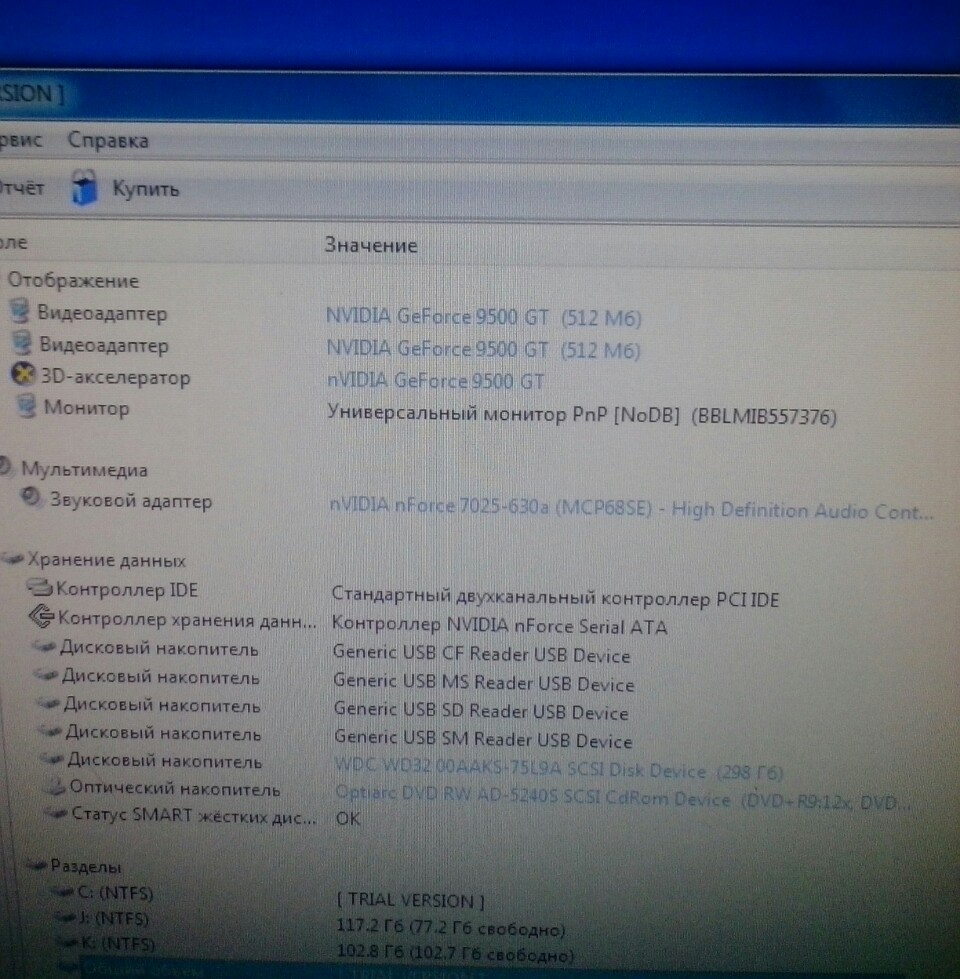Select the Контроллер IDE field label
The image size is (960, 979).
tap(127, 589)
